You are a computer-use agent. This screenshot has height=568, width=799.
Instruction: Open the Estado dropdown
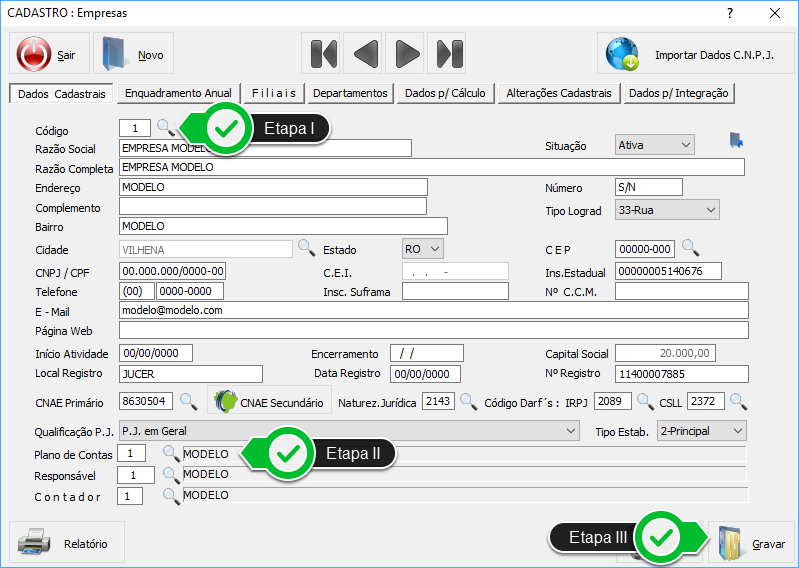[422, 249]
